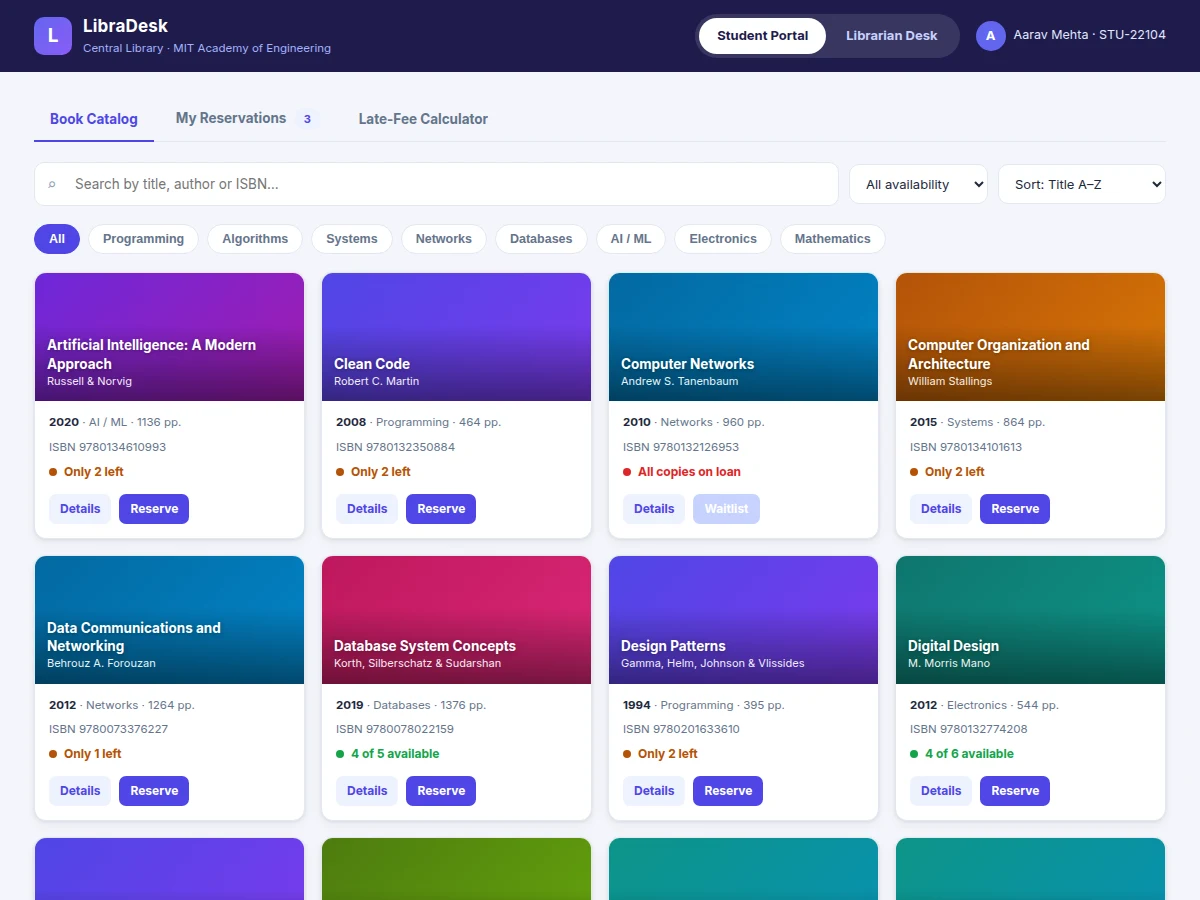
Task: Focus the title, author or ISBN search field
Action: pyautogui.click(x=436, y=184)
